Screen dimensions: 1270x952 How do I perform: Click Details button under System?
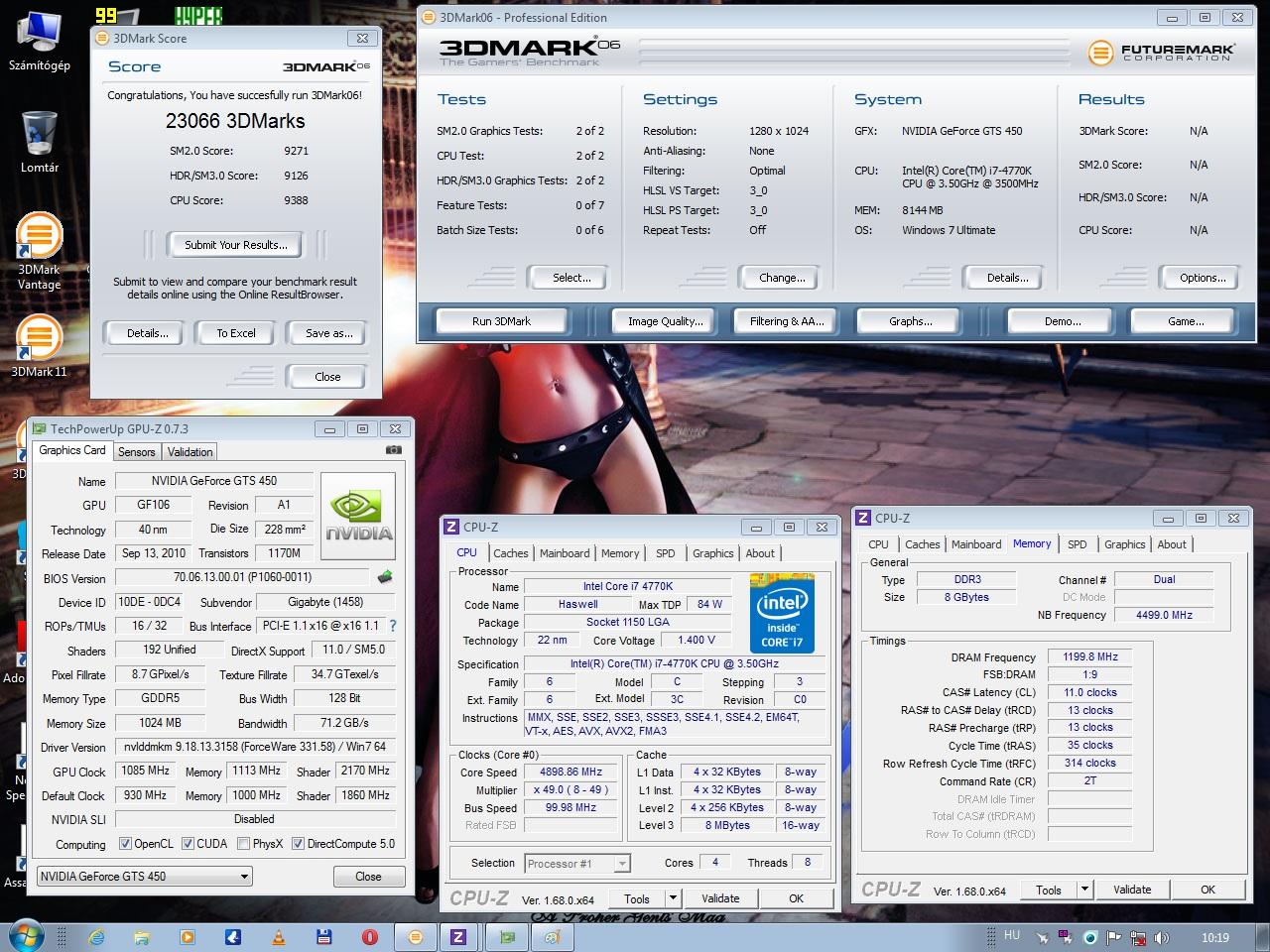click(1007, 278)
